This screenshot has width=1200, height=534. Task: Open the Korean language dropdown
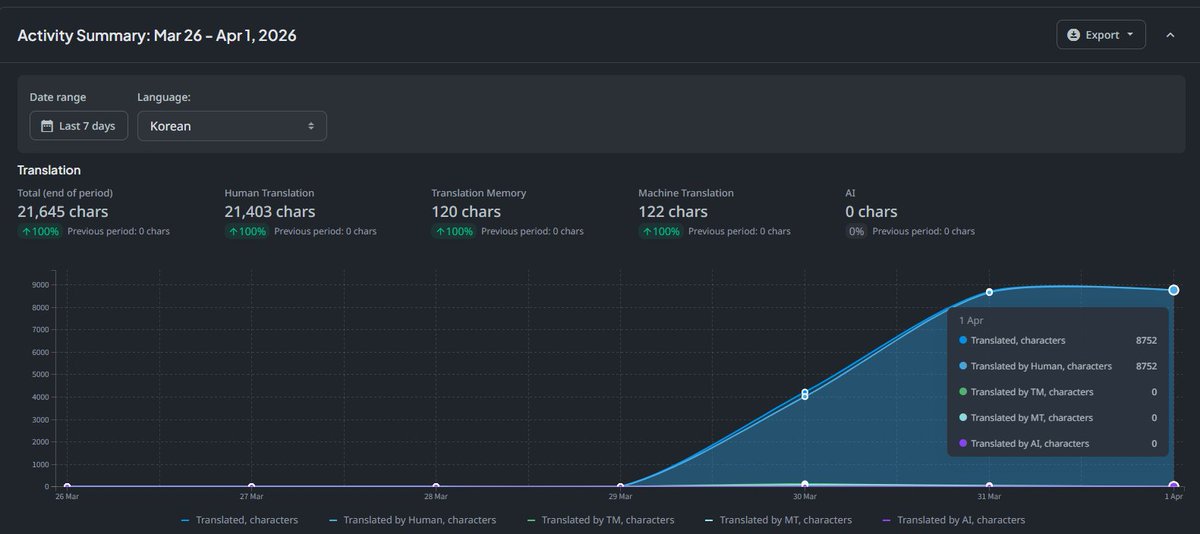tap(232, 126)
